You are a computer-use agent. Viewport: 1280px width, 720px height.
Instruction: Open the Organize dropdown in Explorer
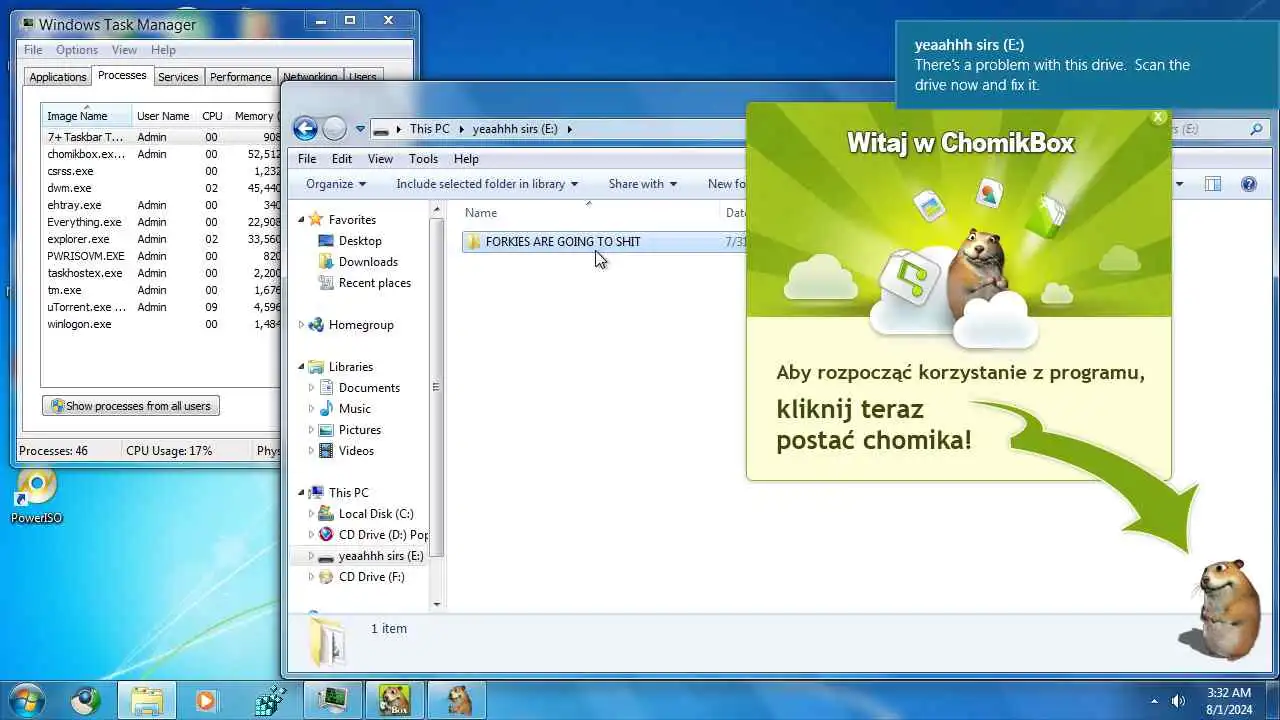coord(336,184)
